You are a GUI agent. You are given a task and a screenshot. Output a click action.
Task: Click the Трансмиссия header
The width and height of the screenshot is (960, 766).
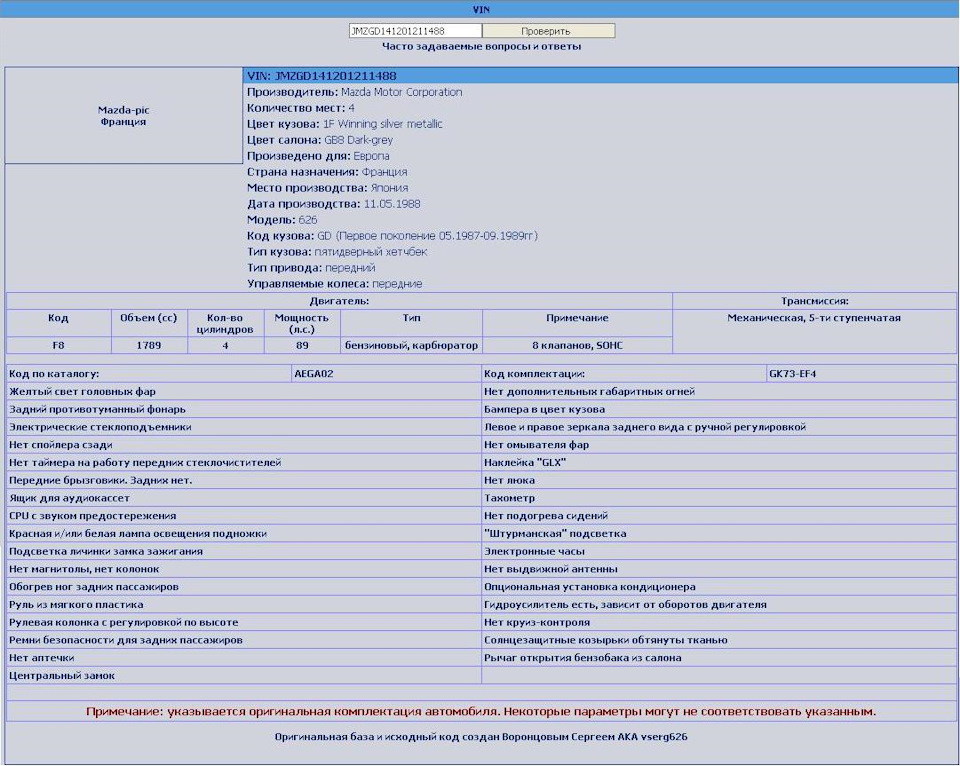pyautogui.click(x=815, y=301)
